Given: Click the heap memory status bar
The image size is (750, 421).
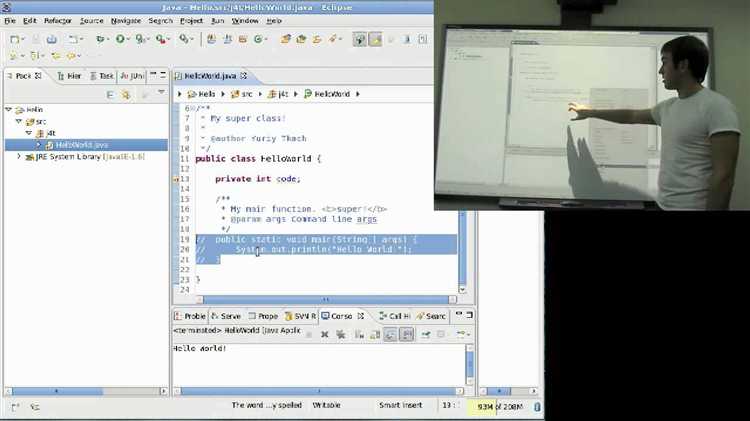Looking at the screenshot, I should click(x=499, y=406).
